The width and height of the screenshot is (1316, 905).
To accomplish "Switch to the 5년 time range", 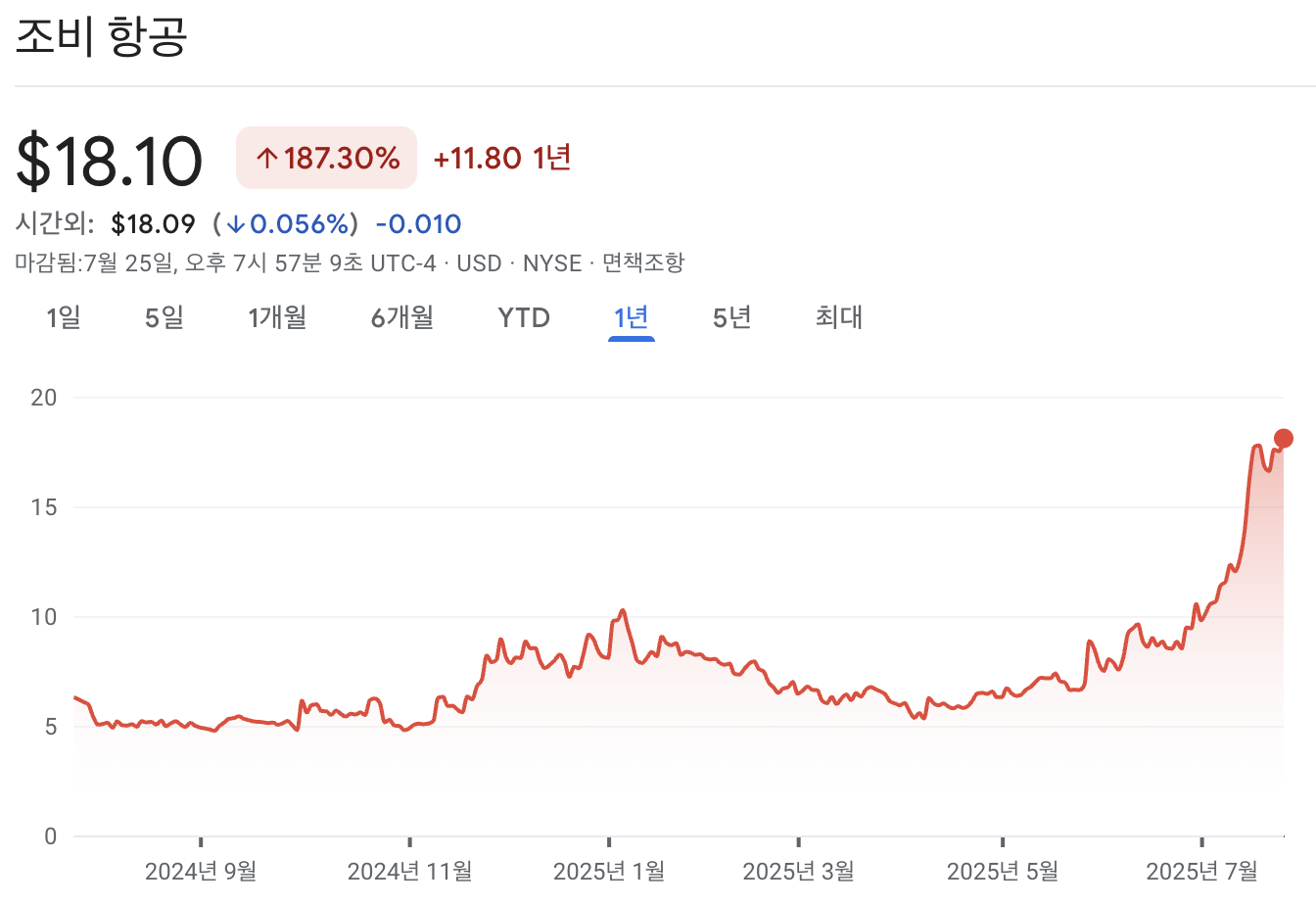I will point(729,317).
